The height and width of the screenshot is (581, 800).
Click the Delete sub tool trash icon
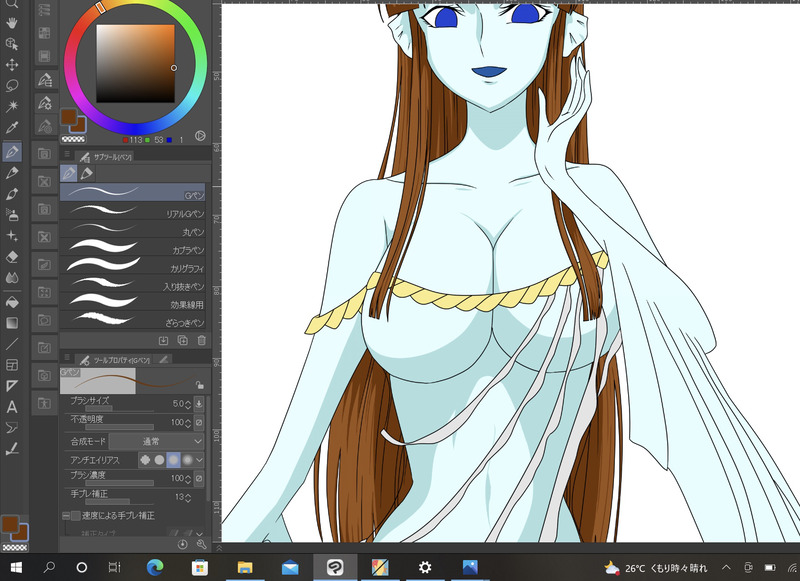tap(202, 340)
